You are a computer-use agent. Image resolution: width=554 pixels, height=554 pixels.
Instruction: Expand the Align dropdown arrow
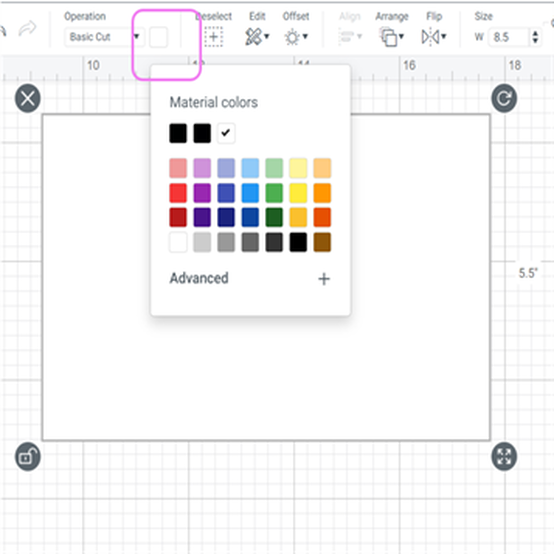(360, 36)
